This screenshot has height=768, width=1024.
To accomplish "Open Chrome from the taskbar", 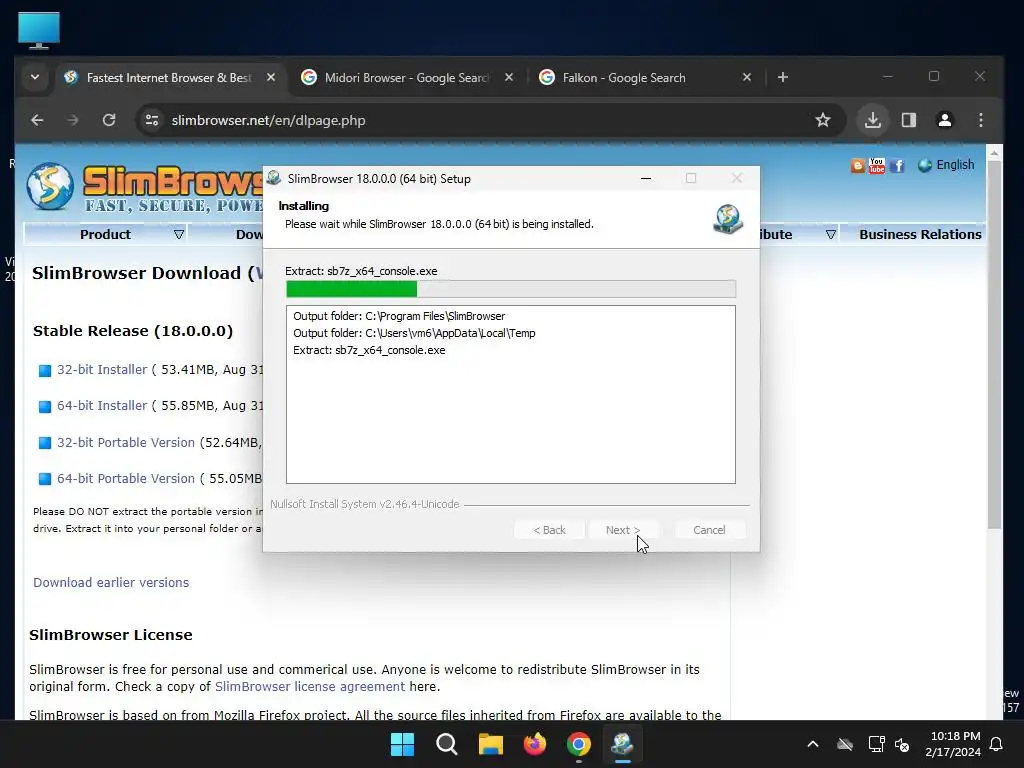I will [579, 744].
